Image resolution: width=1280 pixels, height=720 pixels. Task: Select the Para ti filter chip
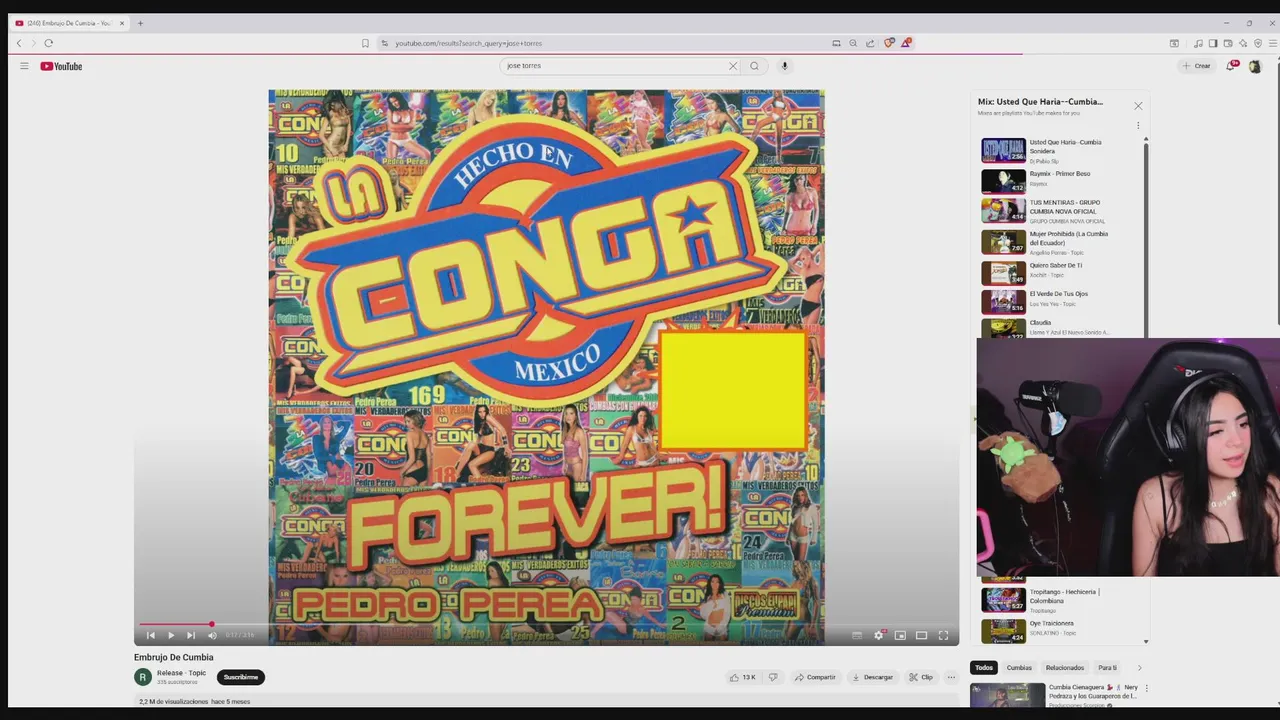point(1107,668)
